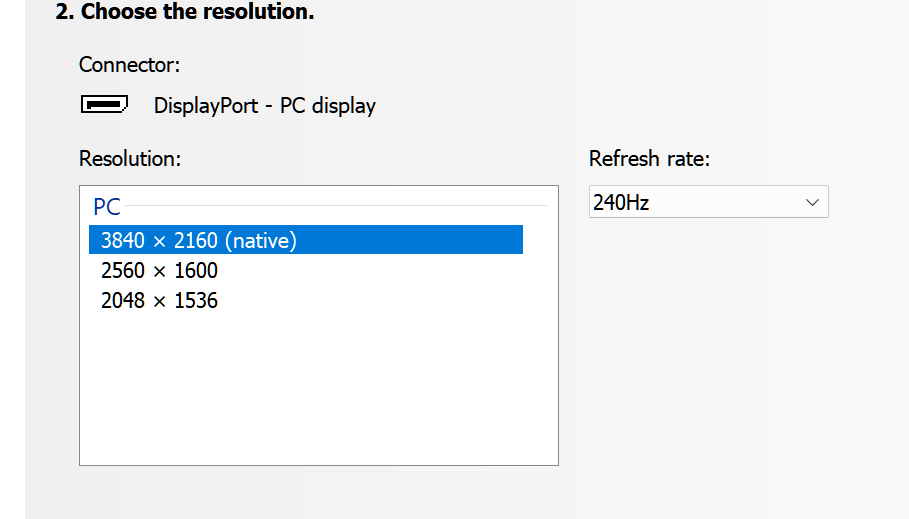Click the refresh rate dropdown chevron arrow
Screen dimensions: 909x519
click(x=812, y=202)
